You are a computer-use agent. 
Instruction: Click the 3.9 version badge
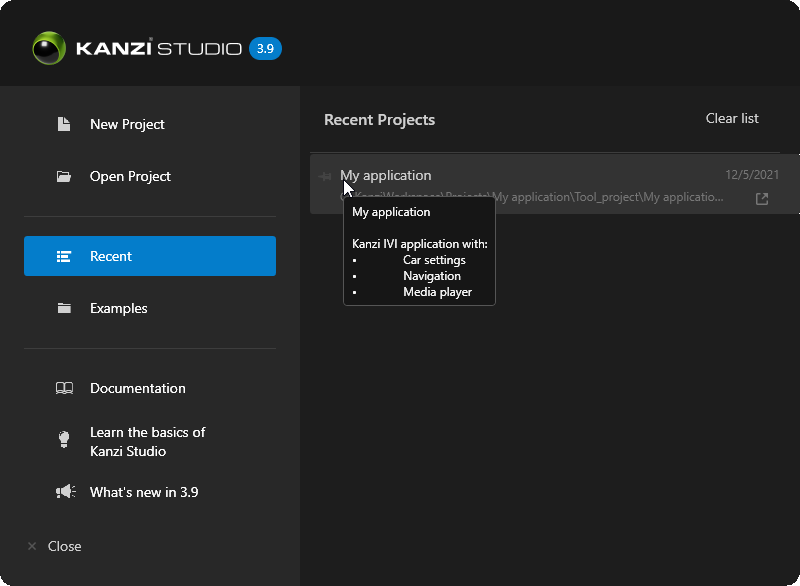[x=265, y=48]
